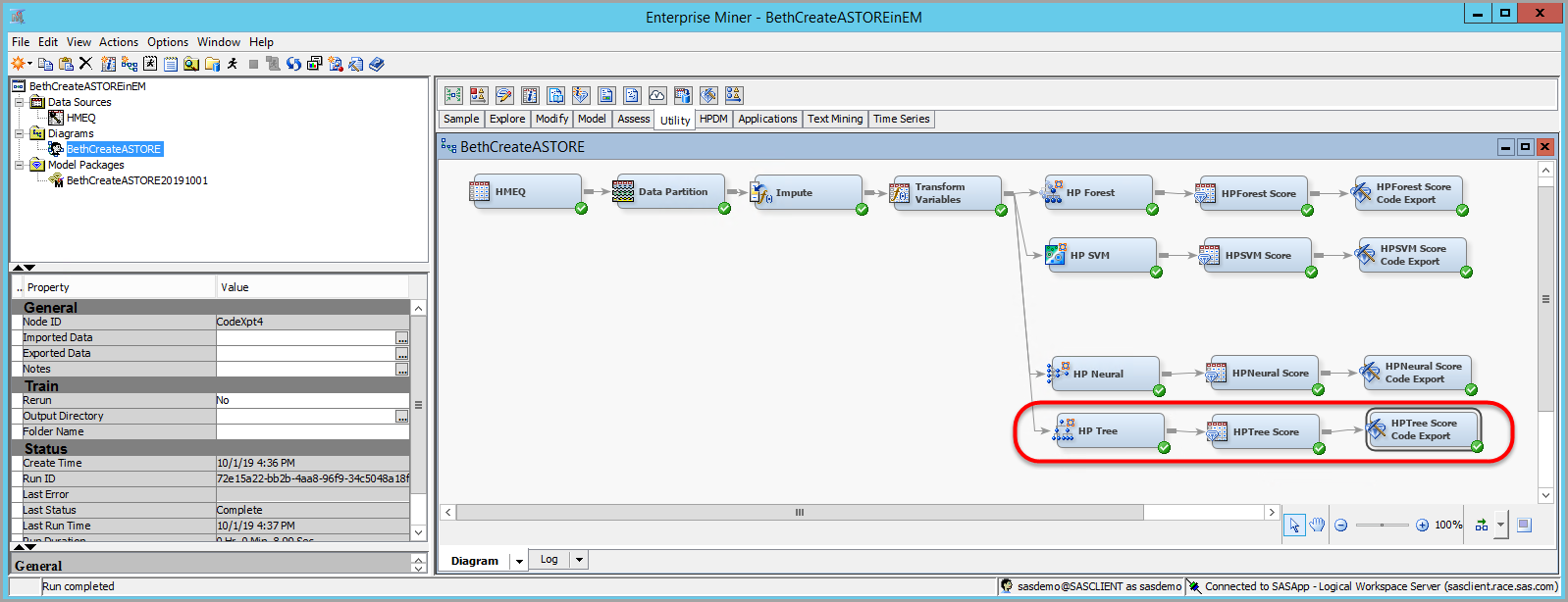
Task: Click the zoom out minus button
Action: [1340, 526]
